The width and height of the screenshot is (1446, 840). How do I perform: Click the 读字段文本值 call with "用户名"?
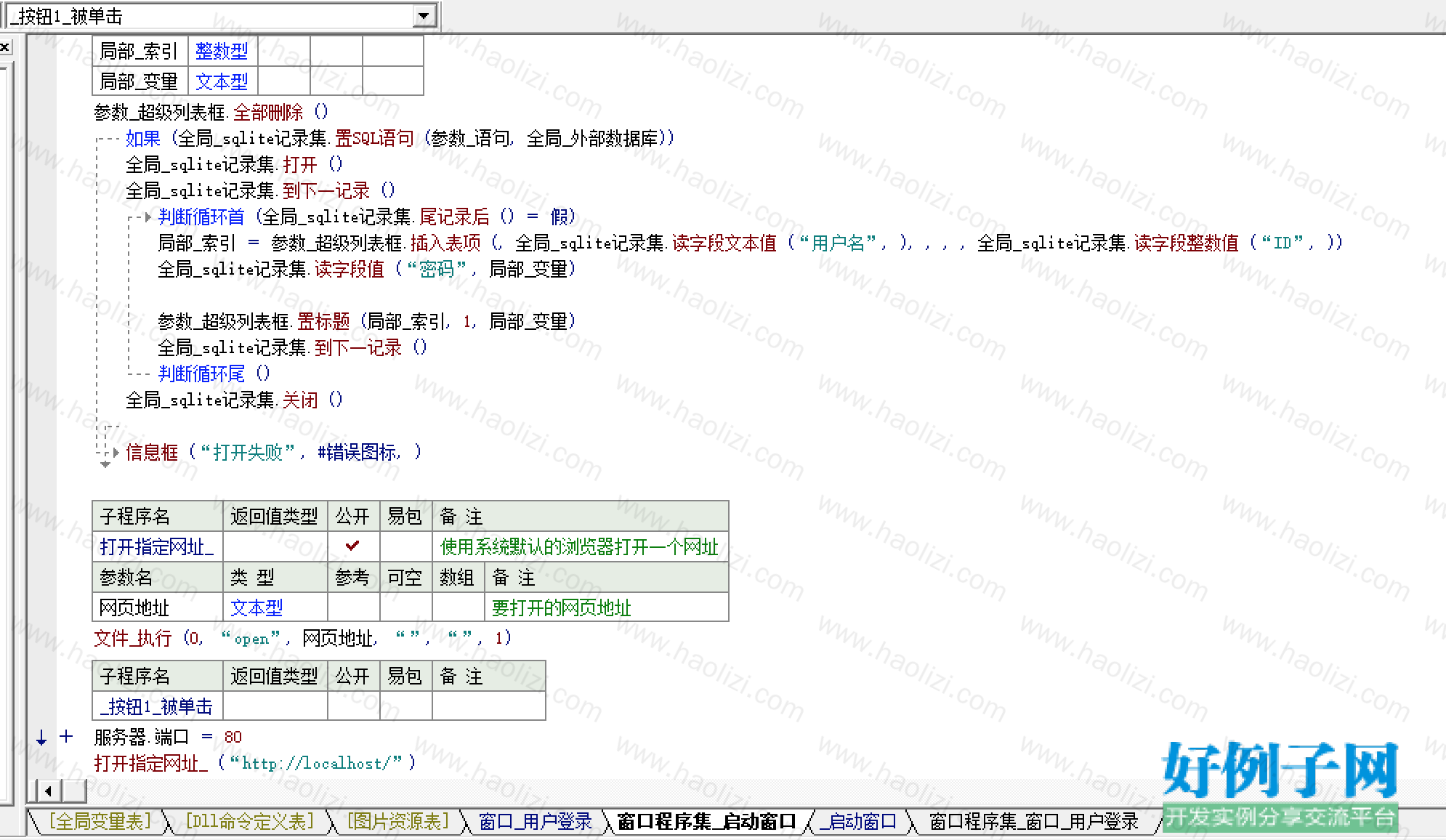724,243
